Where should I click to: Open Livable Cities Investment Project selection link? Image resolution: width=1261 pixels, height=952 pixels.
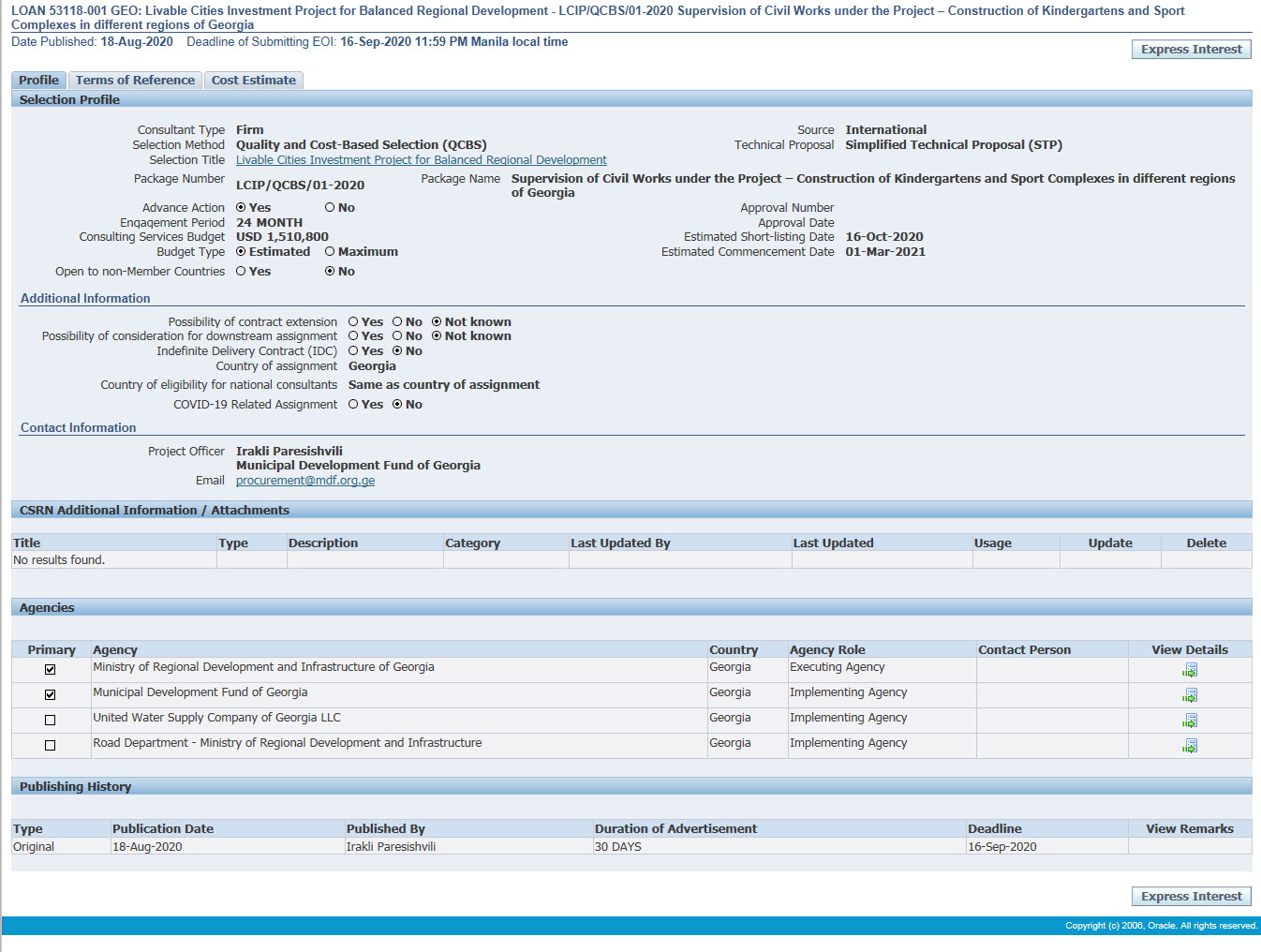point(421,160)
